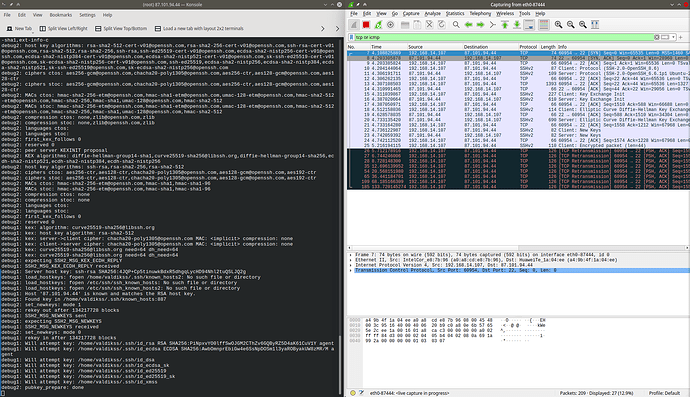The image size is (690, 397).
Task: Open Wireshark File menu
Action: pyautogui.click(x=354, y=14)
